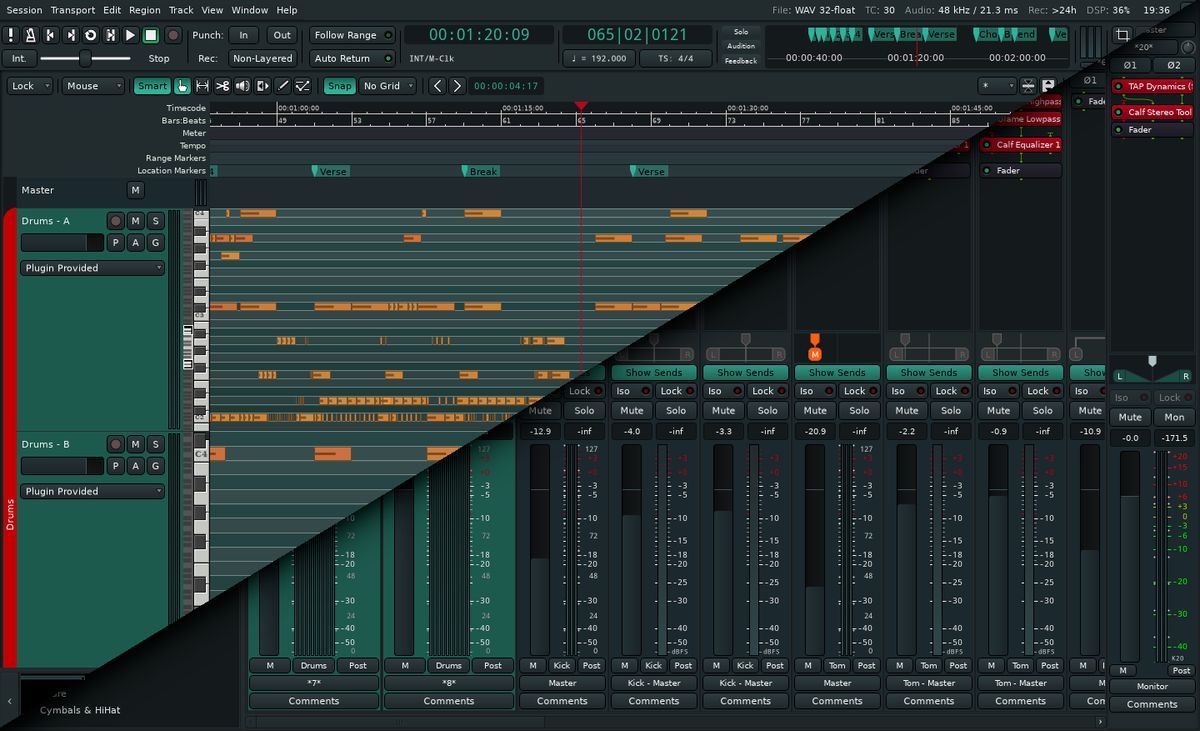This screenshot has width=1200, height=731.
Task: Select the Stretch regions tool
Action: [262, 86]
